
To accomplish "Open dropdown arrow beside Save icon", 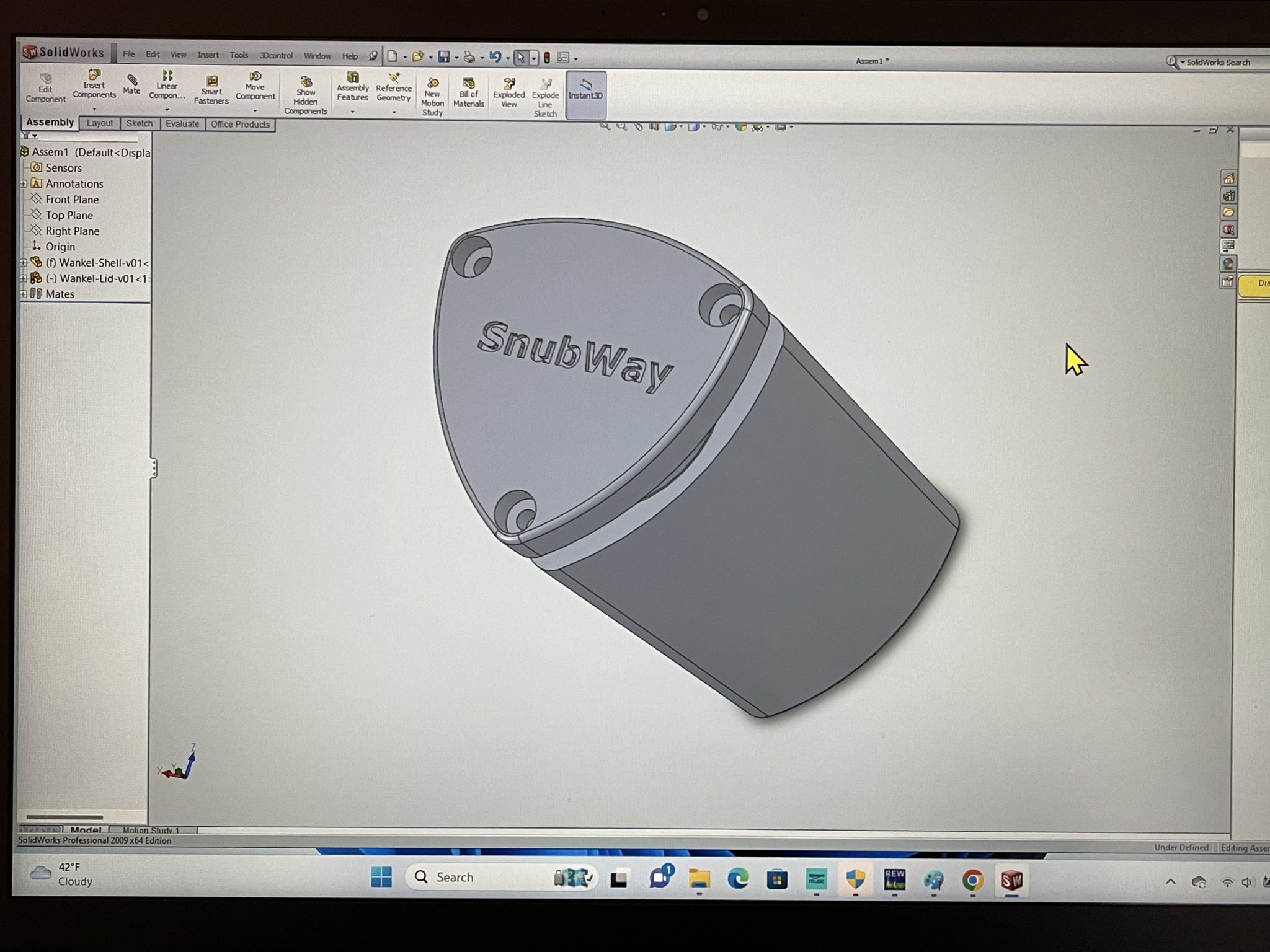I will [456, 58].
